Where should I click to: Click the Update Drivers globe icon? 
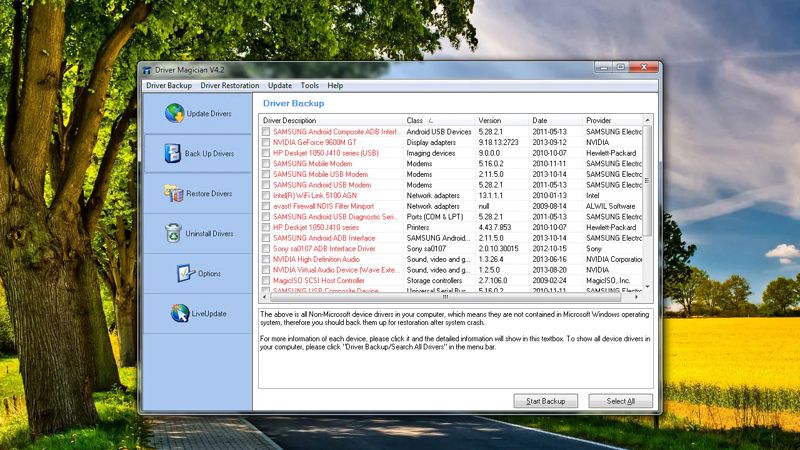coord(174,113)
